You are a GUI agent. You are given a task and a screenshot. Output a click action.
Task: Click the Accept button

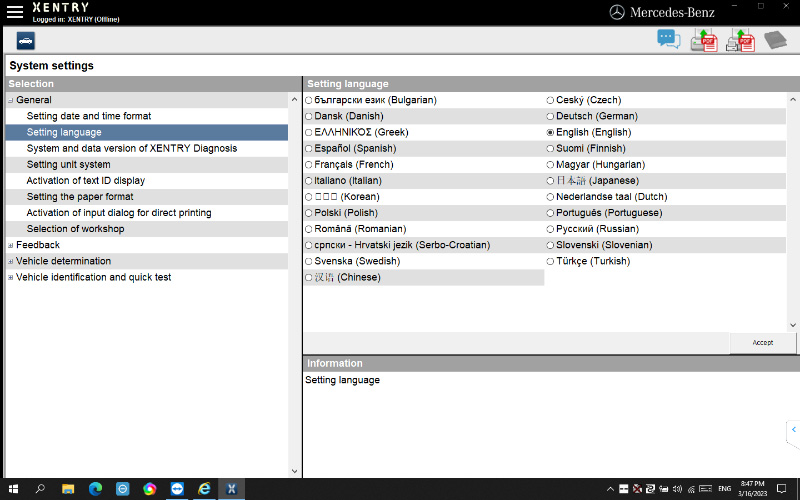pyautogui.click(x=763, y=343)
